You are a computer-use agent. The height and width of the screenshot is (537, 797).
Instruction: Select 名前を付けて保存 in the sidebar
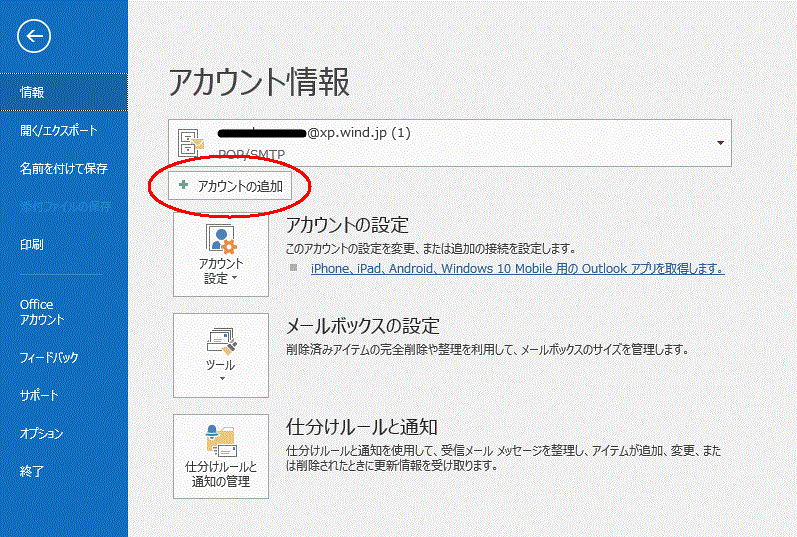coord(64,168)
